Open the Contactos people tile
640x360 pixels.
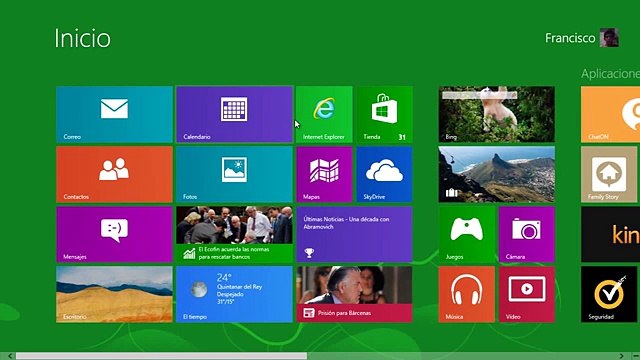pos(114,174)
